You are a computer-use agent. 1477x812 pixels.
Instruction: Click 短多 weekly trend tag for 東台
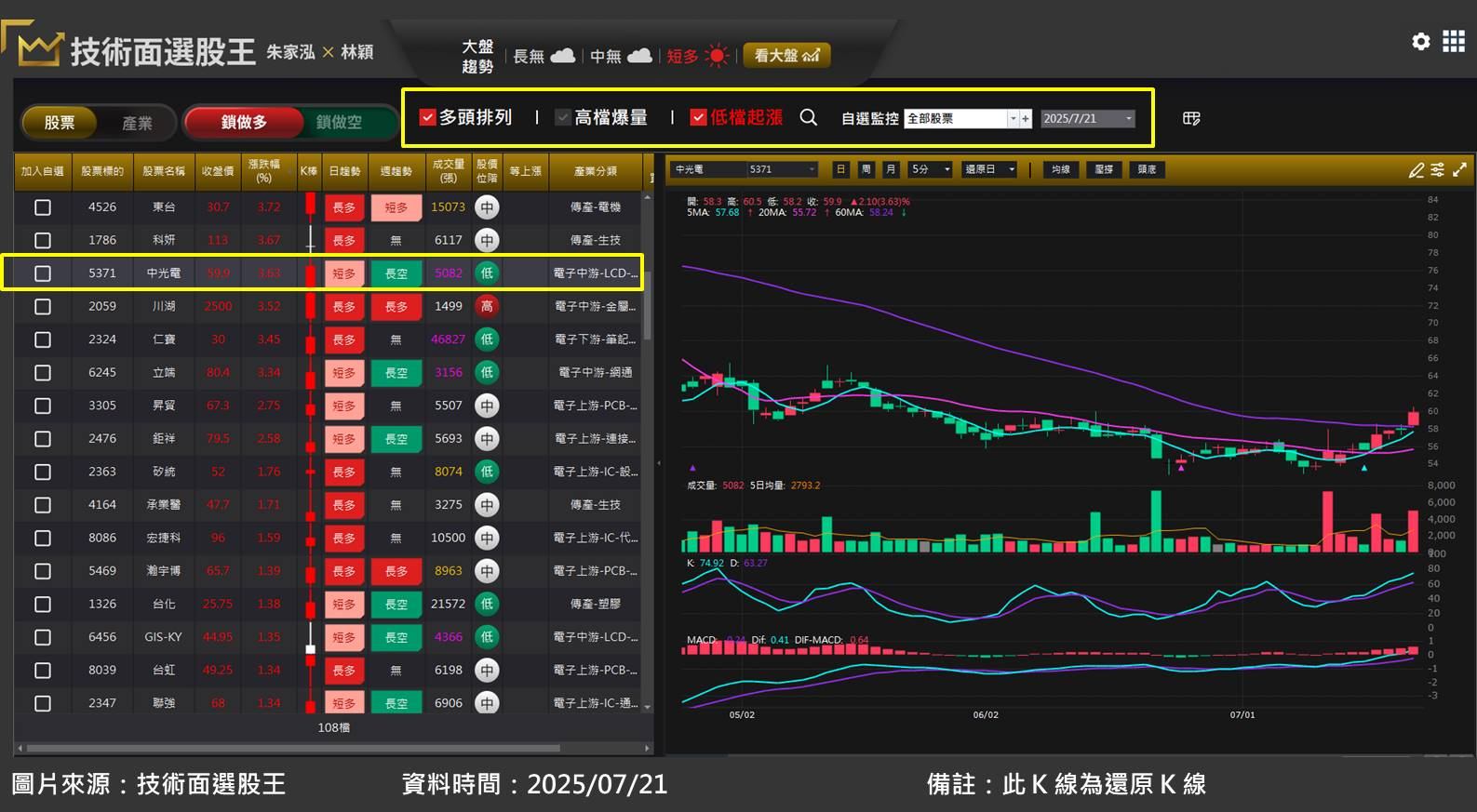tap(396, 207)
